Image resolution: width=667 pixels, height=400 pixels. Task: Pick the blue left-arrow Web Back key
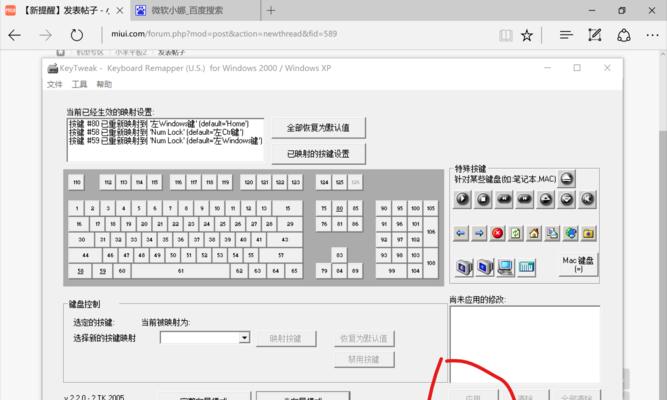click(x=461, y=233)
